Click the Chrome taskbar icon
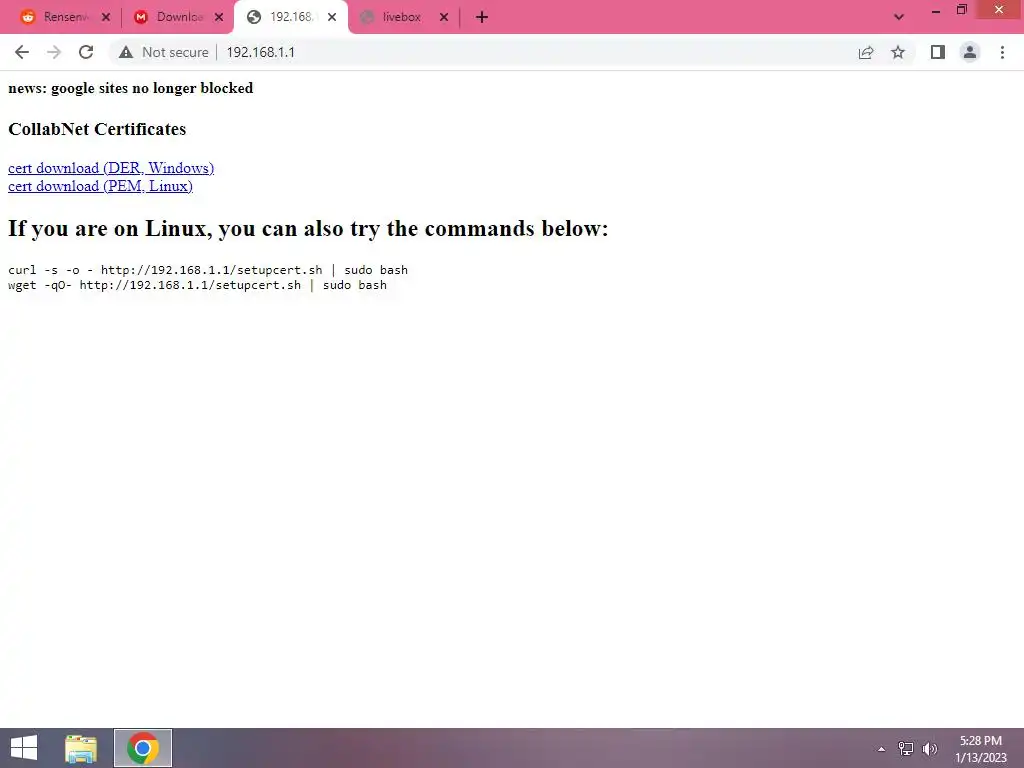This screenshot has width=1024, height=768. (143, 748)
